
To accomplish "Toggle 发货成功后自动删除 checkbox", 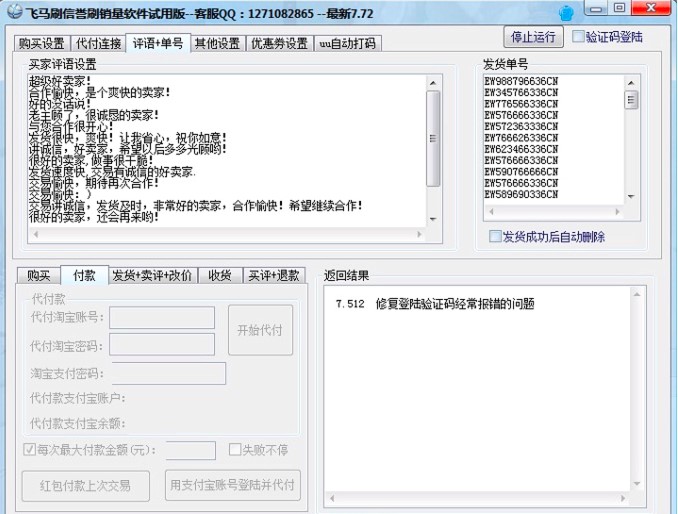I will (x=495, y=236).
